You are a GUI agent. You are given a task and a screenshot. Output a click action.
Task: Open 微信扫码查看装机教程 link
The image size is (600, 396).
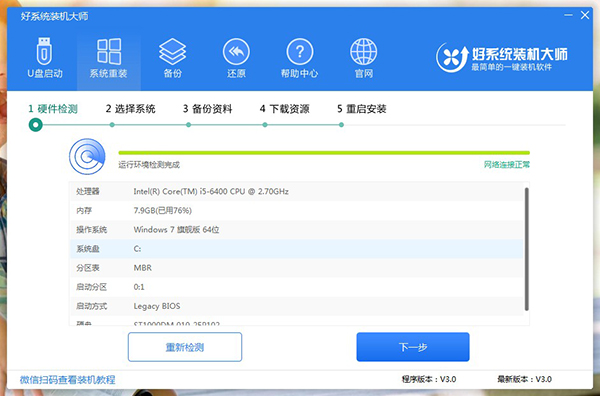coord(68,380)
